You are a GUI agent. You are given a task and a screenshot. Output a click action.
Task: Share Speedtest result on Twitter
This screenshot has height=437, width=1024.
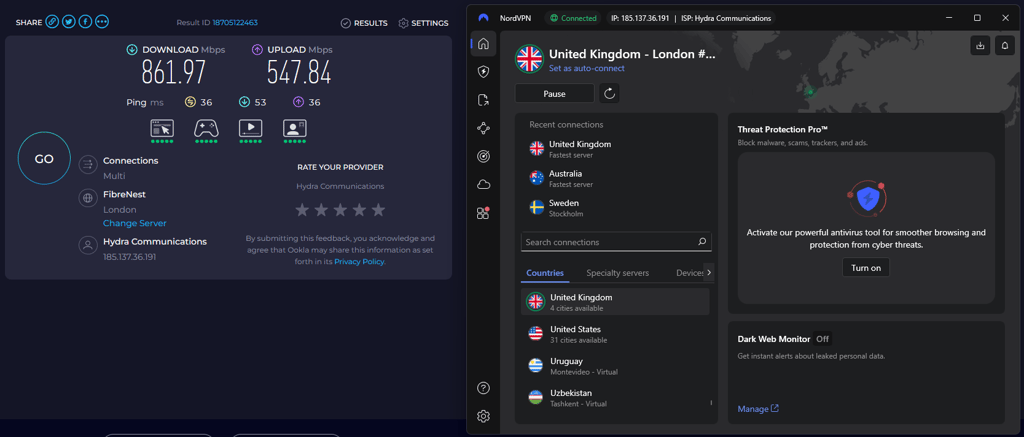pyautogui.click(x=69, y=22)
